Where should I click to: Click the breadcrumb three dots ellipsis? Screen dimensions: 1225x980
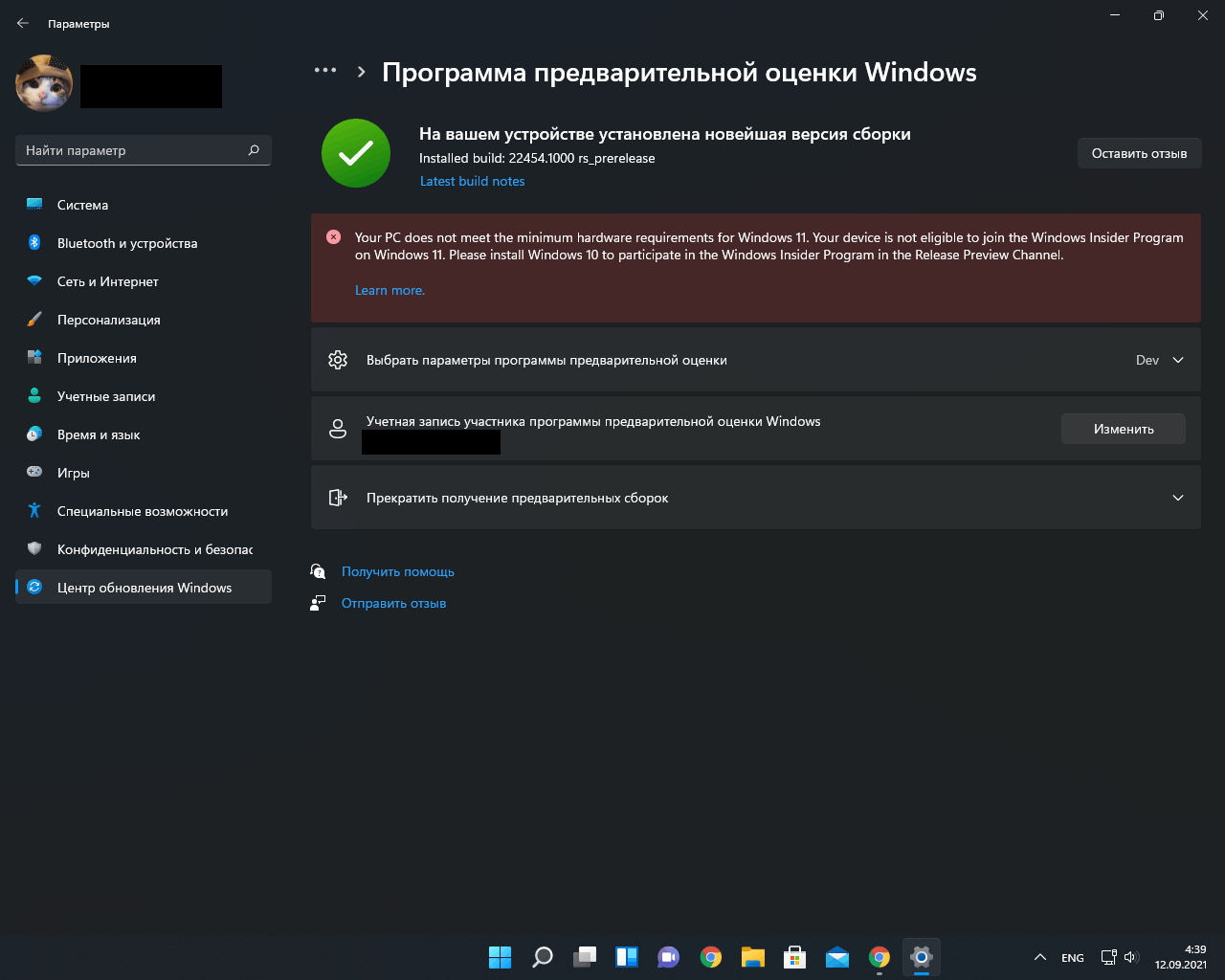[x=325, y=70]
